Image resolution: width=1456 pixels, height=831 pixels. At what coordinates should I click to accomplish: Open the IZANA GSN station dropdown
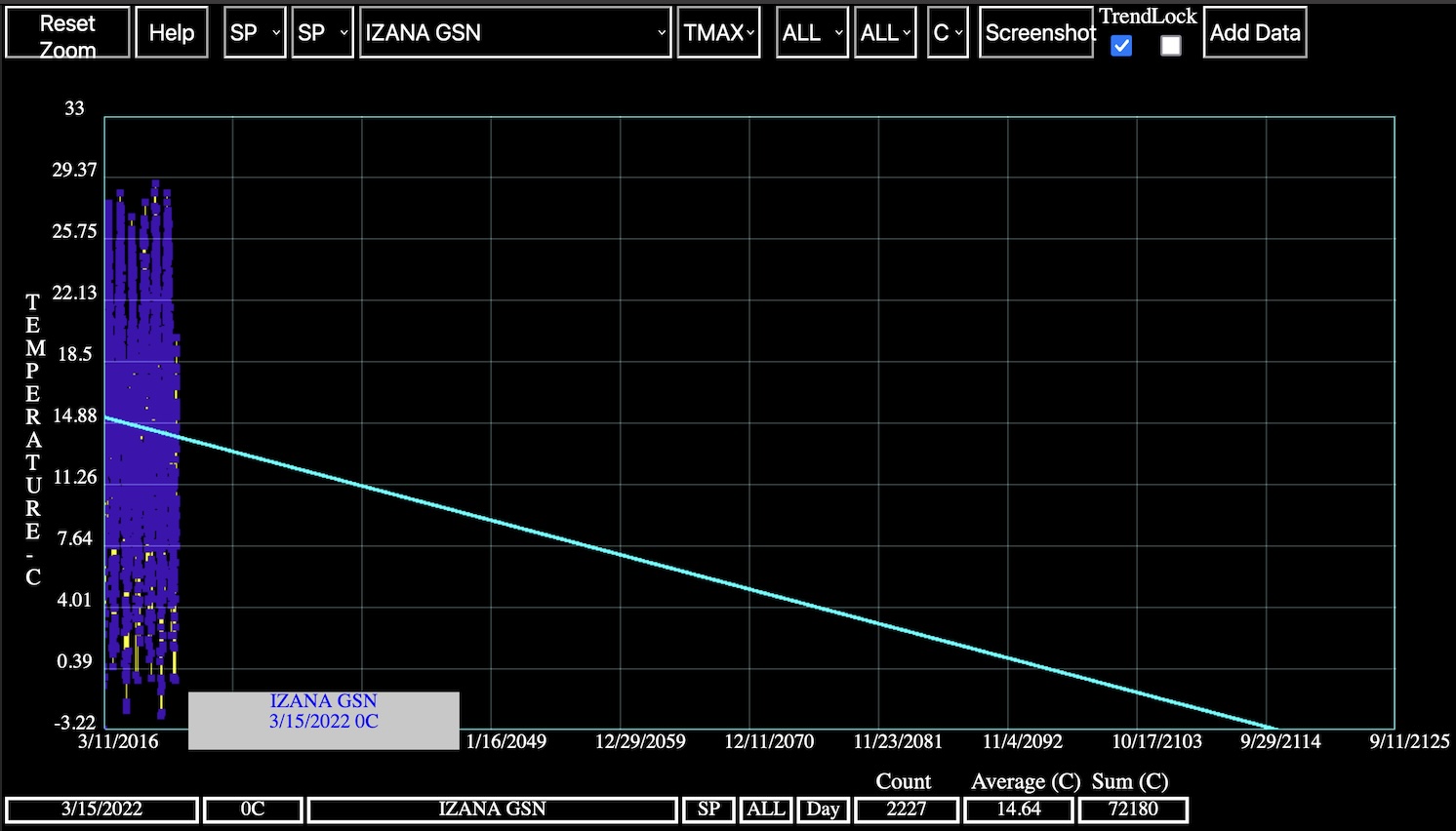pos(515,33)
